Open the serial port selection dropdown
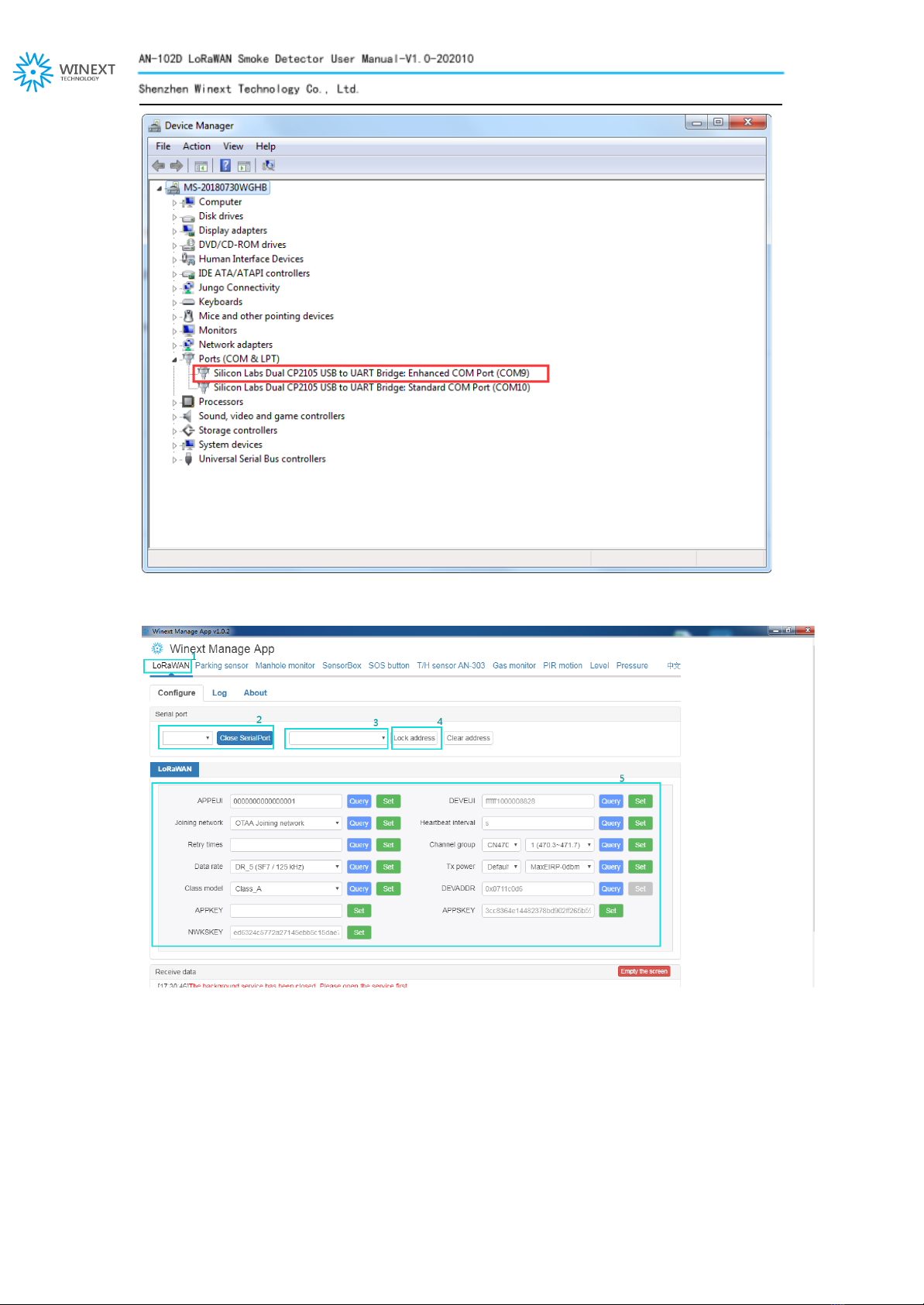This screenshot has width=924, height=1305. pyautogui.click(x=187, y=738)
